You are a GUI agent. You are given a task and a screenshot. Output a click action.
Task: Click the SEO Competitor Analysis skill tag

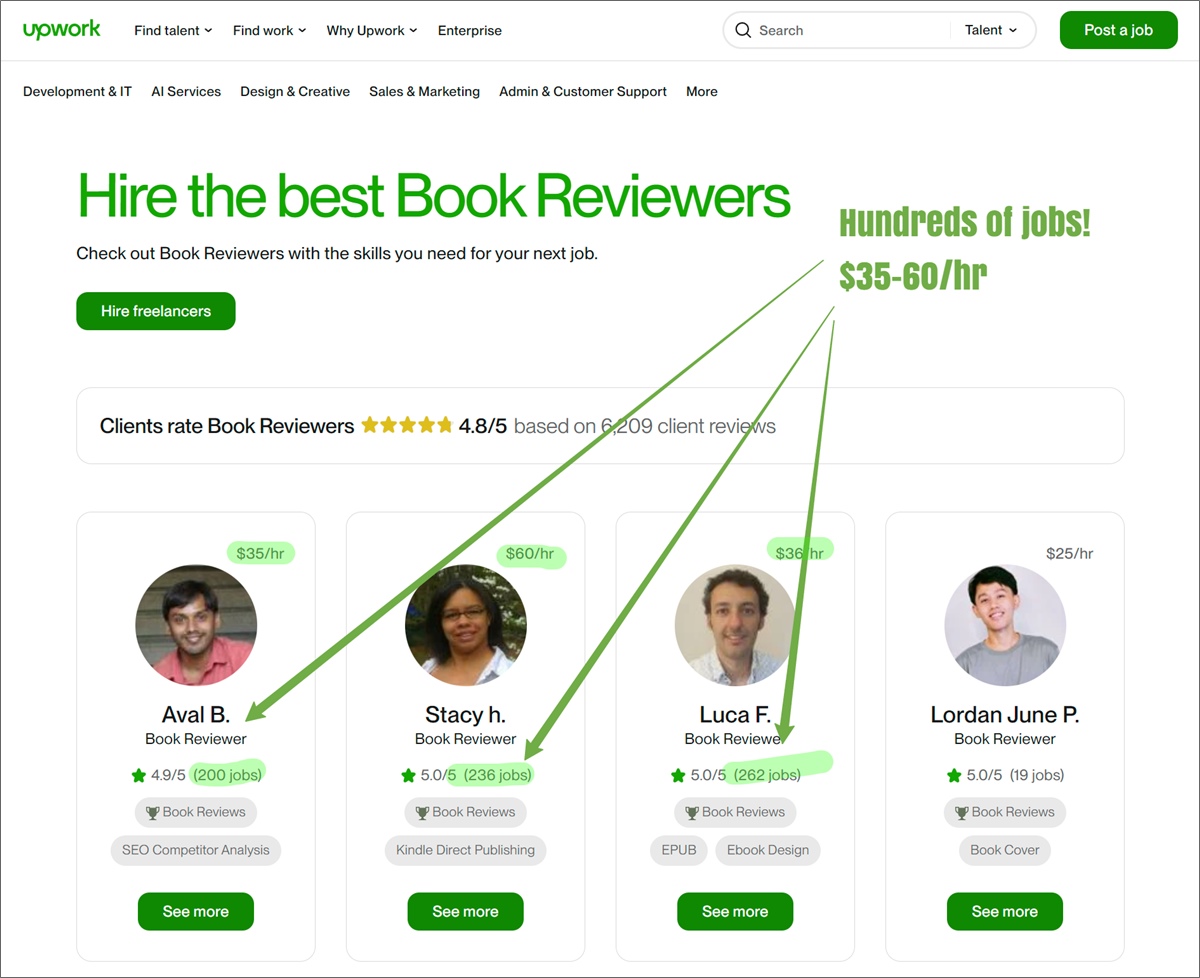[196, 850]
